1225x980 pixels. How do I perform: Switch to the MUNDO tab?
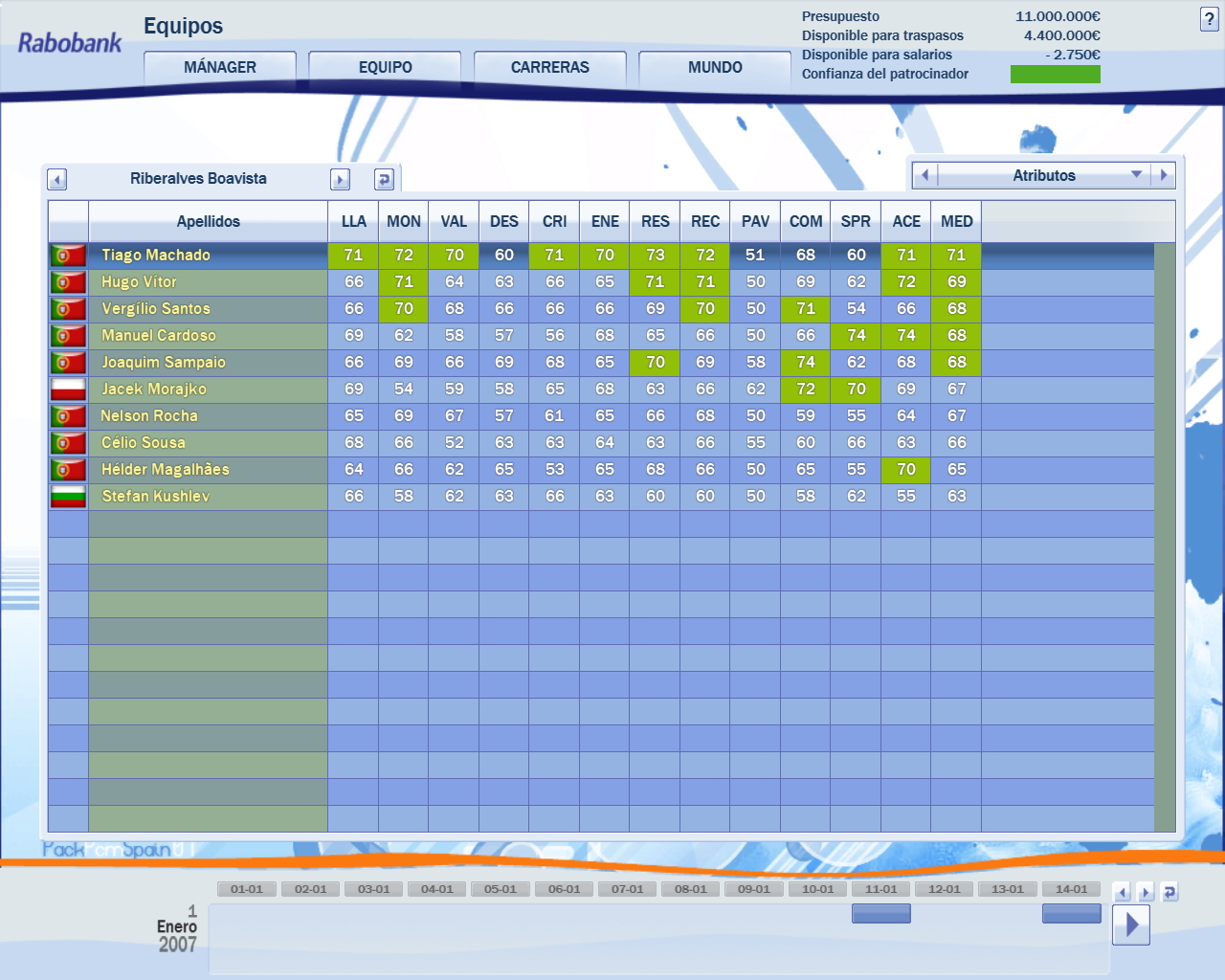coord(715,68)
